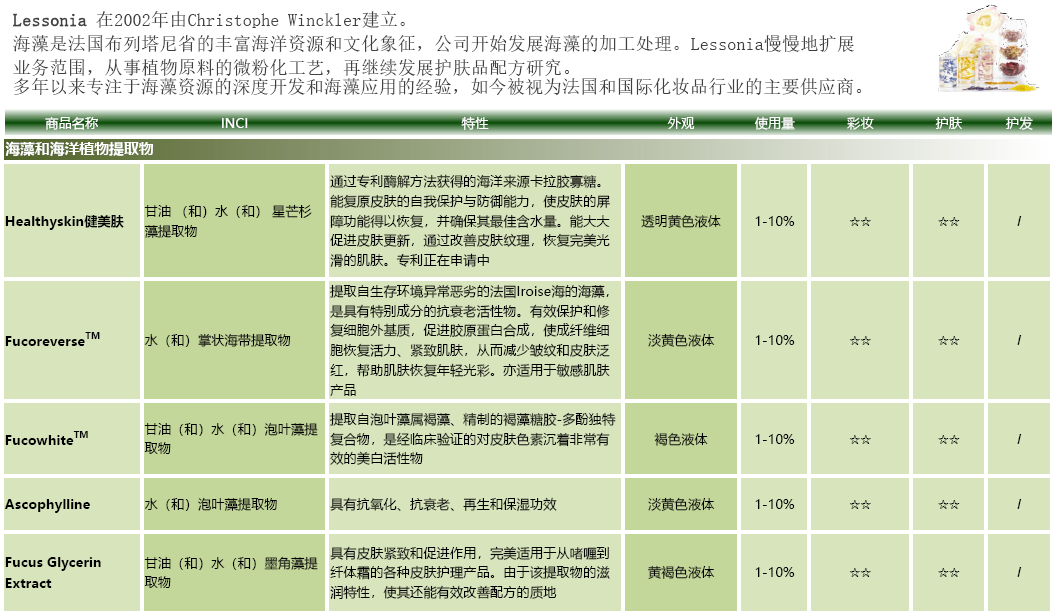The image size is (1052, 615).
Task: Select the 透明黄色液体 appearance cell
Action: click(x=680, y=221)
